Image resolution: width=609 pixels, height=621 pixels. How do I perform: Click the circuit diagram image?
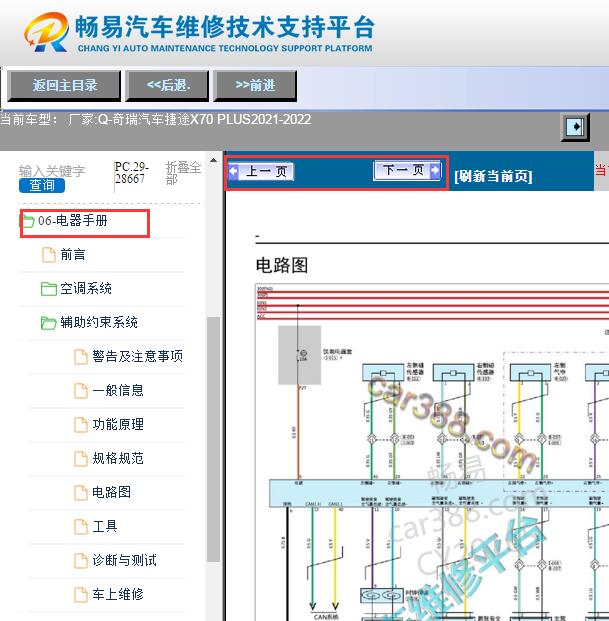(432, 451)
